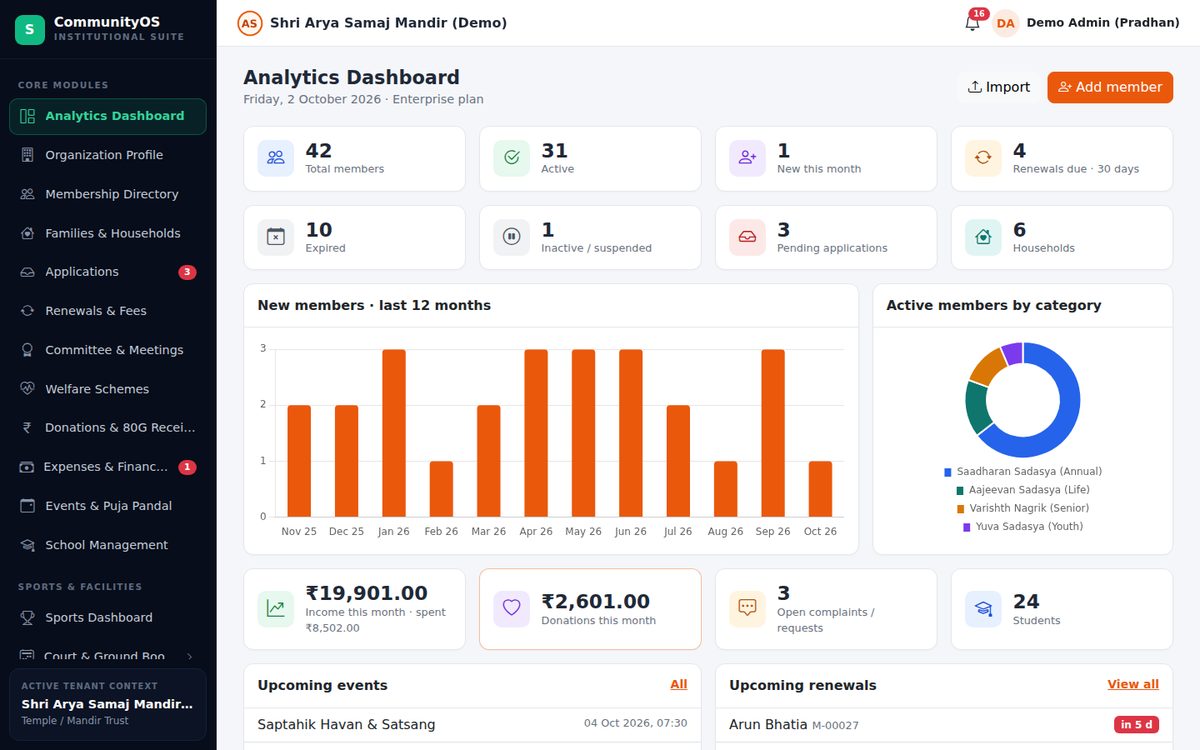The height and width of the screenshot is (750, 1200).
Task: Open Applications in the sidebar
Action: 108,272
